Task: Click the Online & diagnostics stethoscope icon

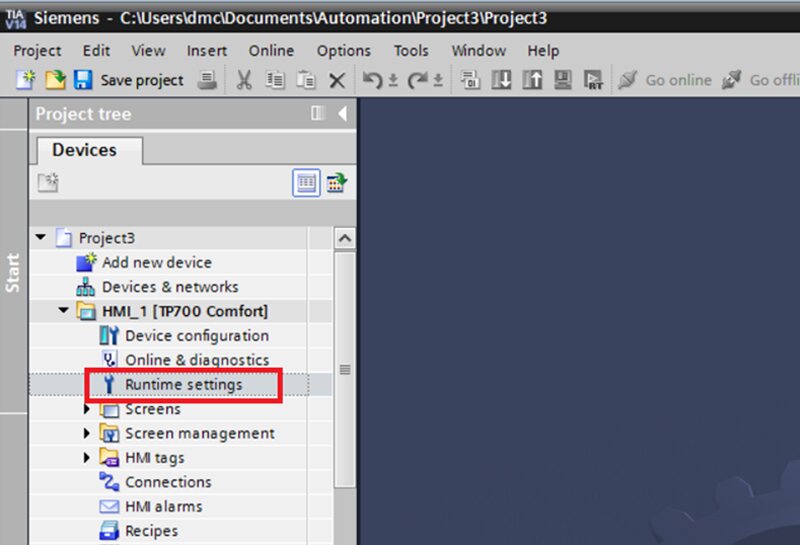Action: (110, 359)
